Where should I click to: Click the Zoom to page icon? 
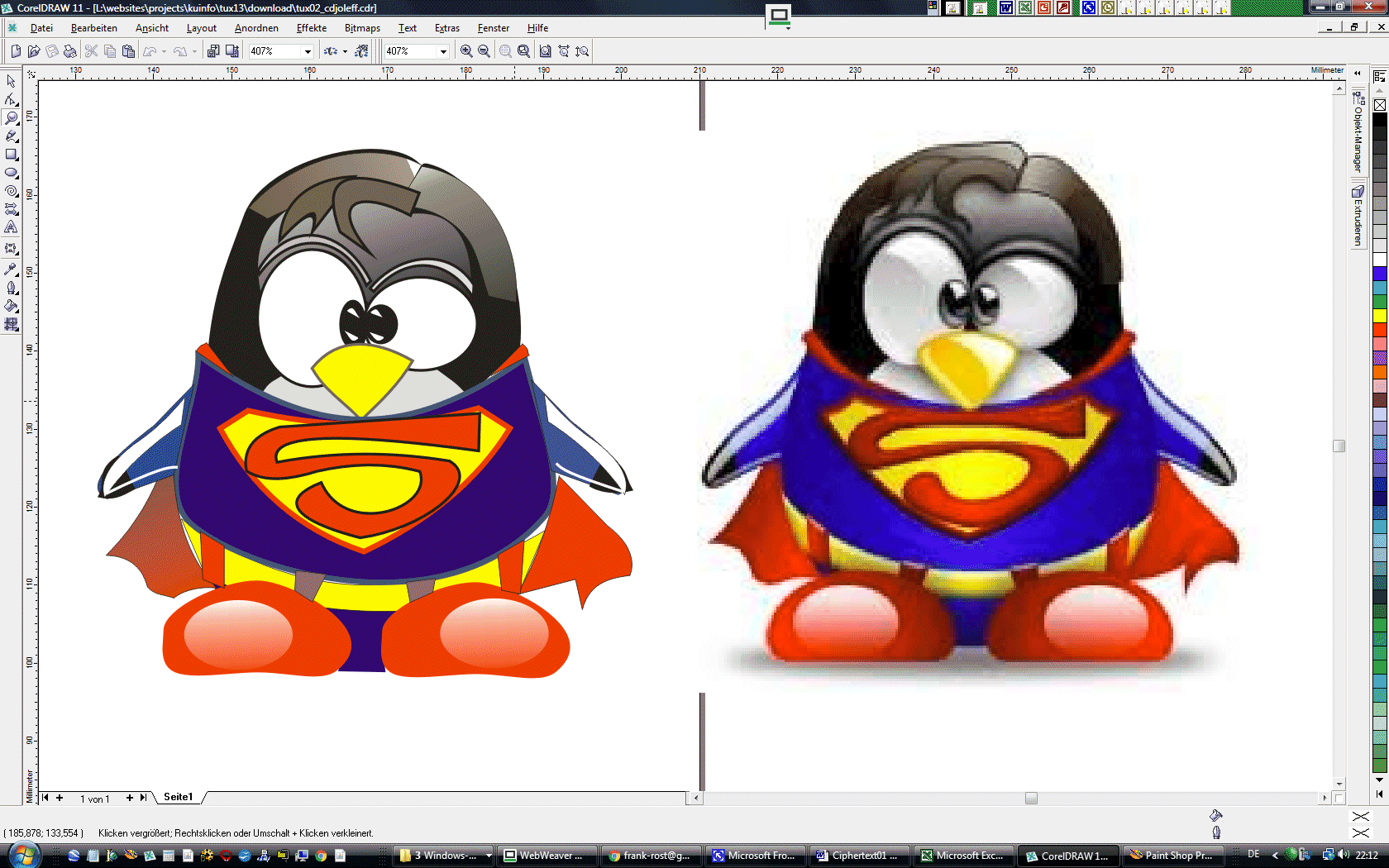pos(545,51)
